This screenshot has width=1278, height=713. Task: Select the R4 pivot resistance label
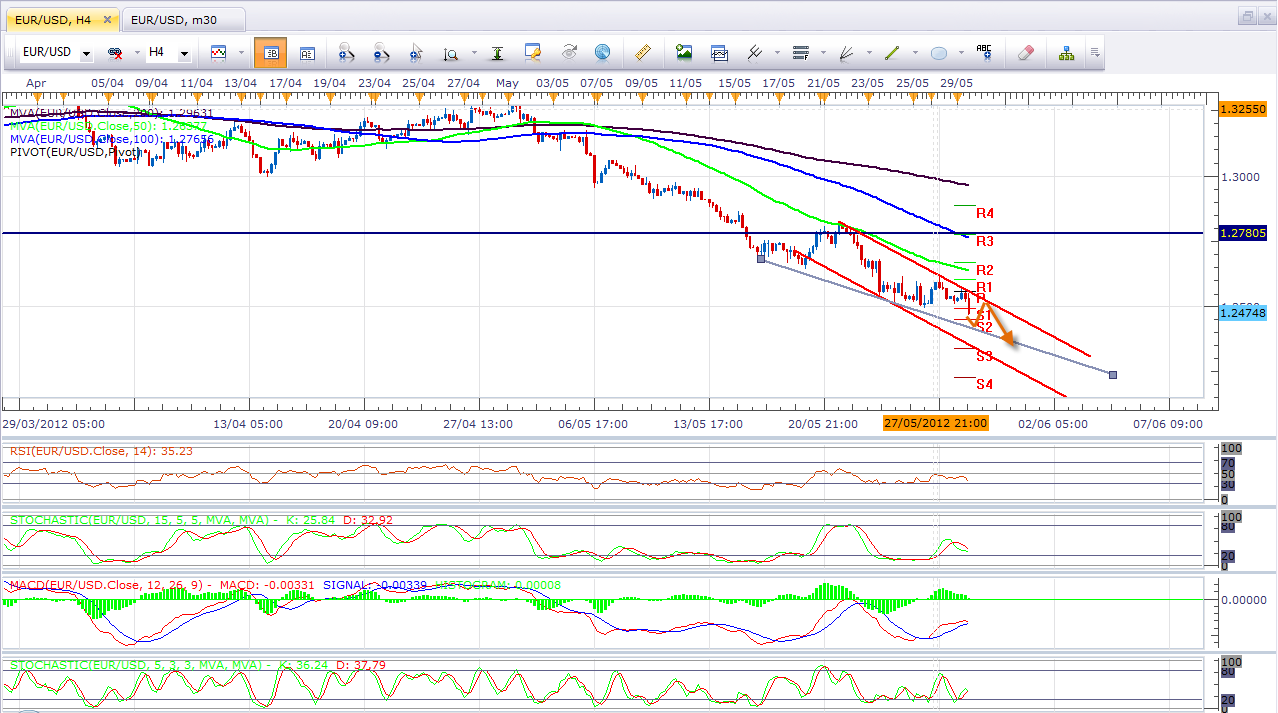[x=985, y=213]
